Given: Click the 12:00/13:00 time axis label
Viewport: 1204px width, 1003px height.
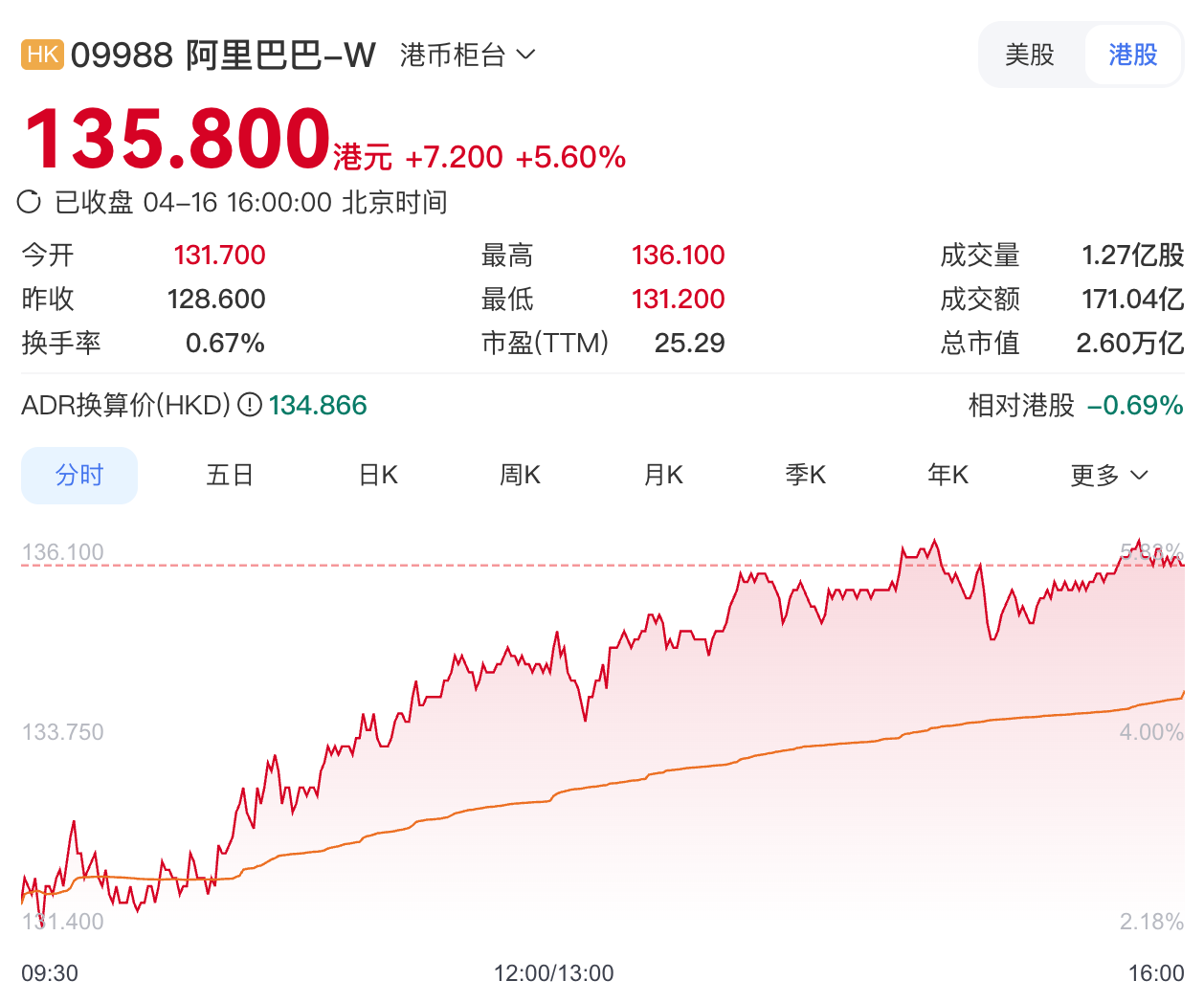Looking at the screenshot, I should 553,973.
